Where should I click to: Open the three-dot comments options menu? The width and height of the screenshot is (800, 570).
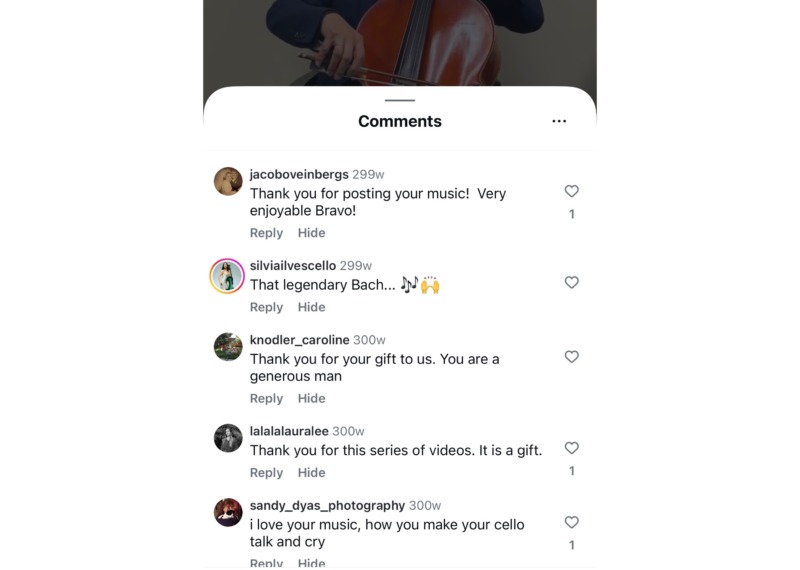(x=559, y=121)
